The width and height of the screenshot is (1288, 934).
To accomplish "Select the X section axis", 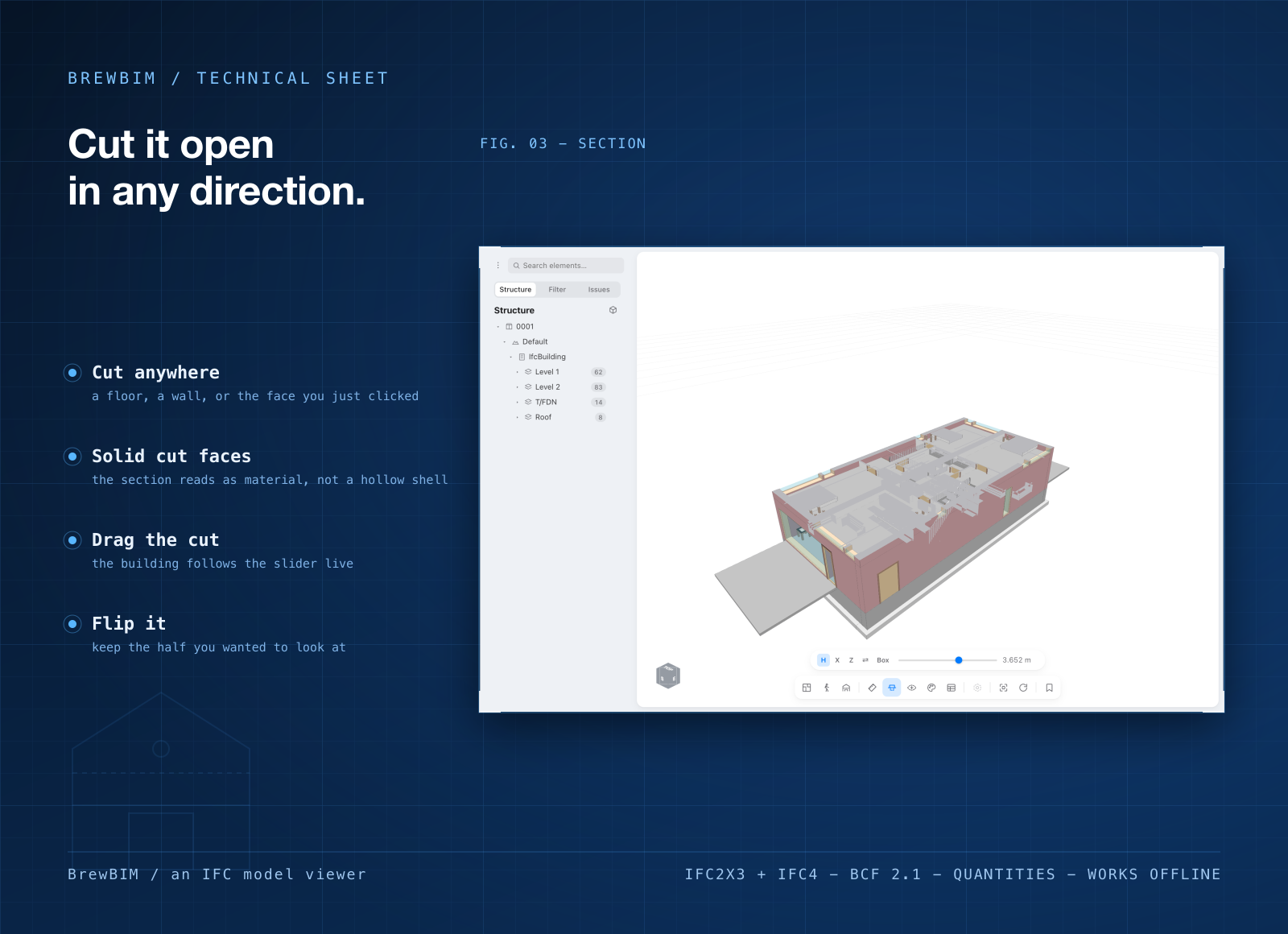I will [837, 660].
